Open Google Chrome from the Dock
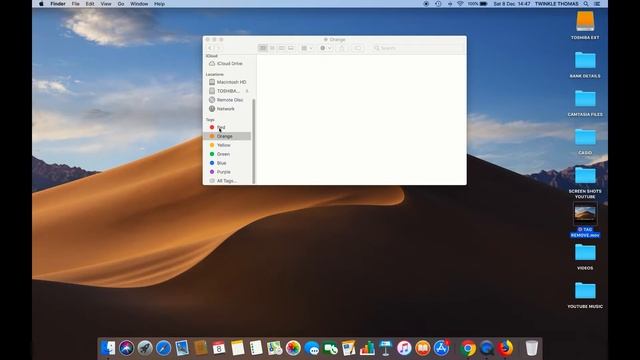 coord(468,348)
